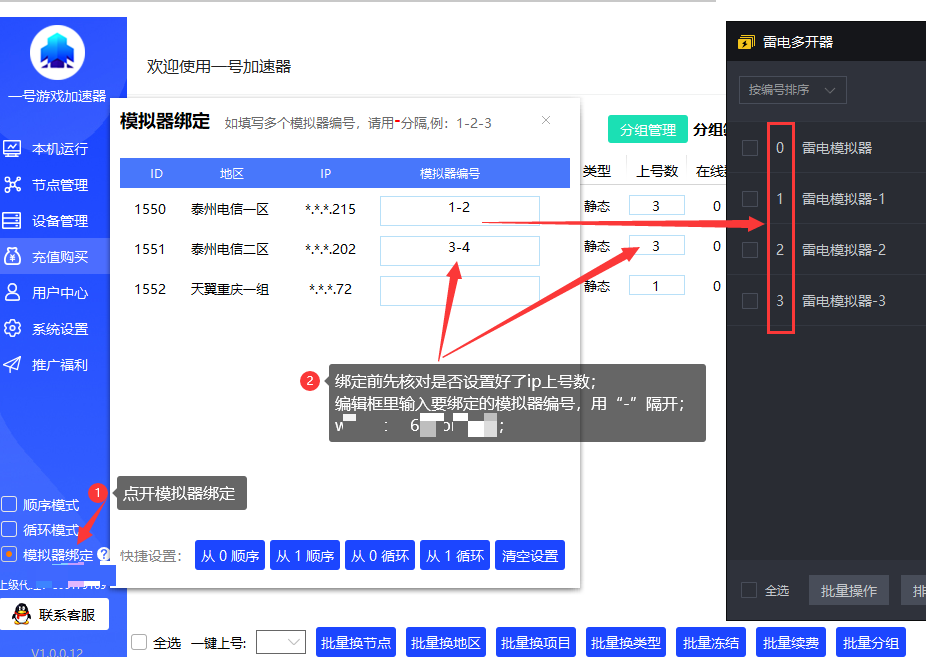This screenshot has height=657, width=937.
Task: Click the 从 1 顺序 quick setting button
Action: [x=305, y=555]
